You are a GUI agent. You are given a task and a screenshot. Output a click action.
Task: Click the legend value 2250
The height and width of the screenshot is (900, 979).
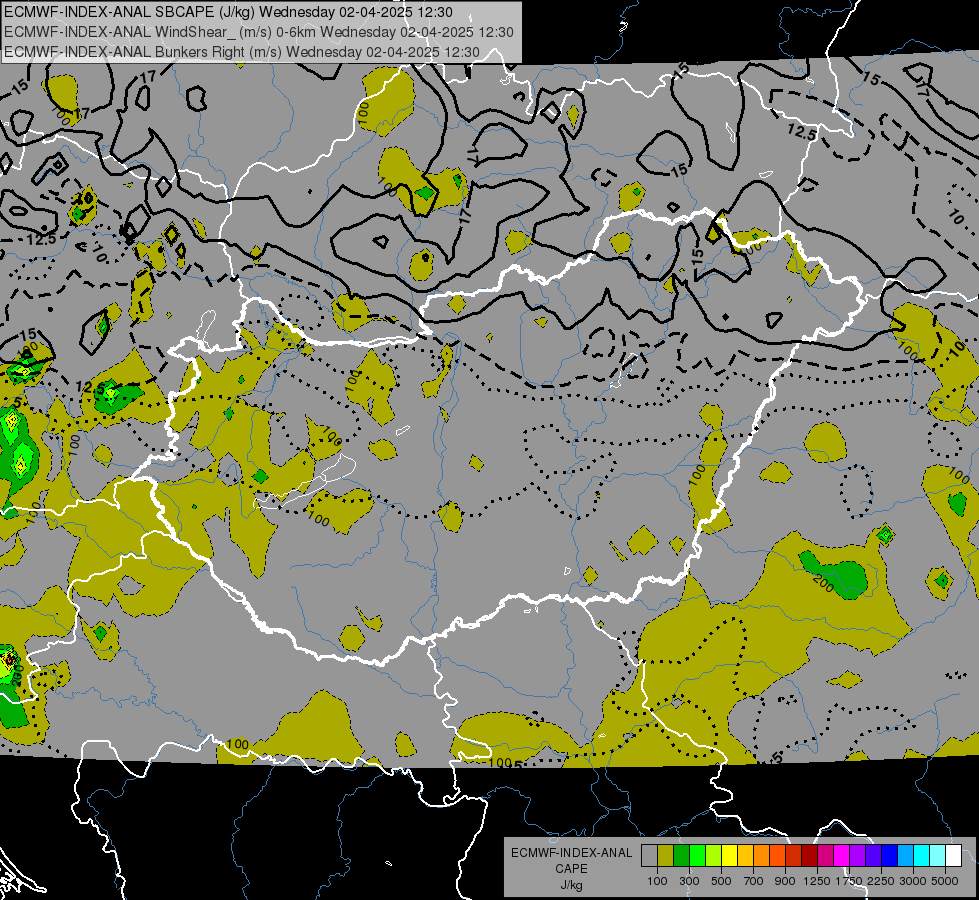(x=881, y=881)
